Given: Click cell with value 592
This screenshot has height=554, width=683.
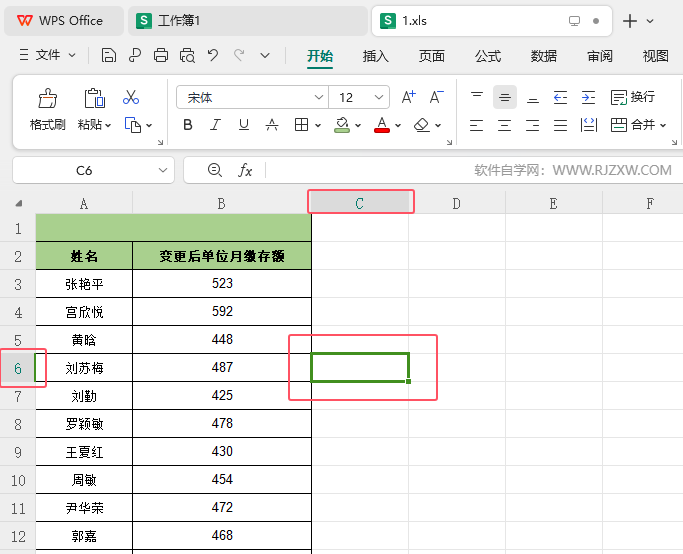Looking at the screenshot, I should 222,311.
